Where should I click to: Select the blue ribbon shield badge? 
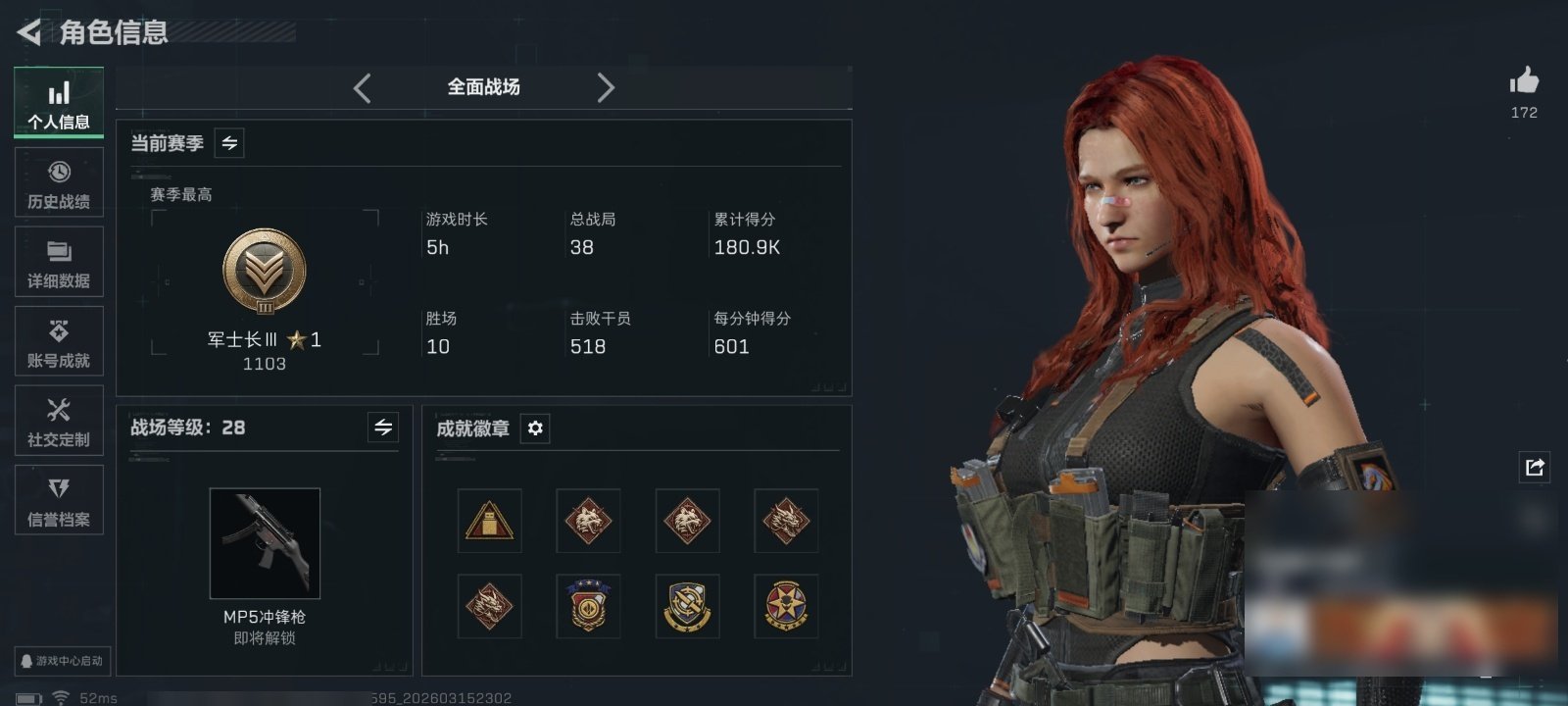pos(588,606)
